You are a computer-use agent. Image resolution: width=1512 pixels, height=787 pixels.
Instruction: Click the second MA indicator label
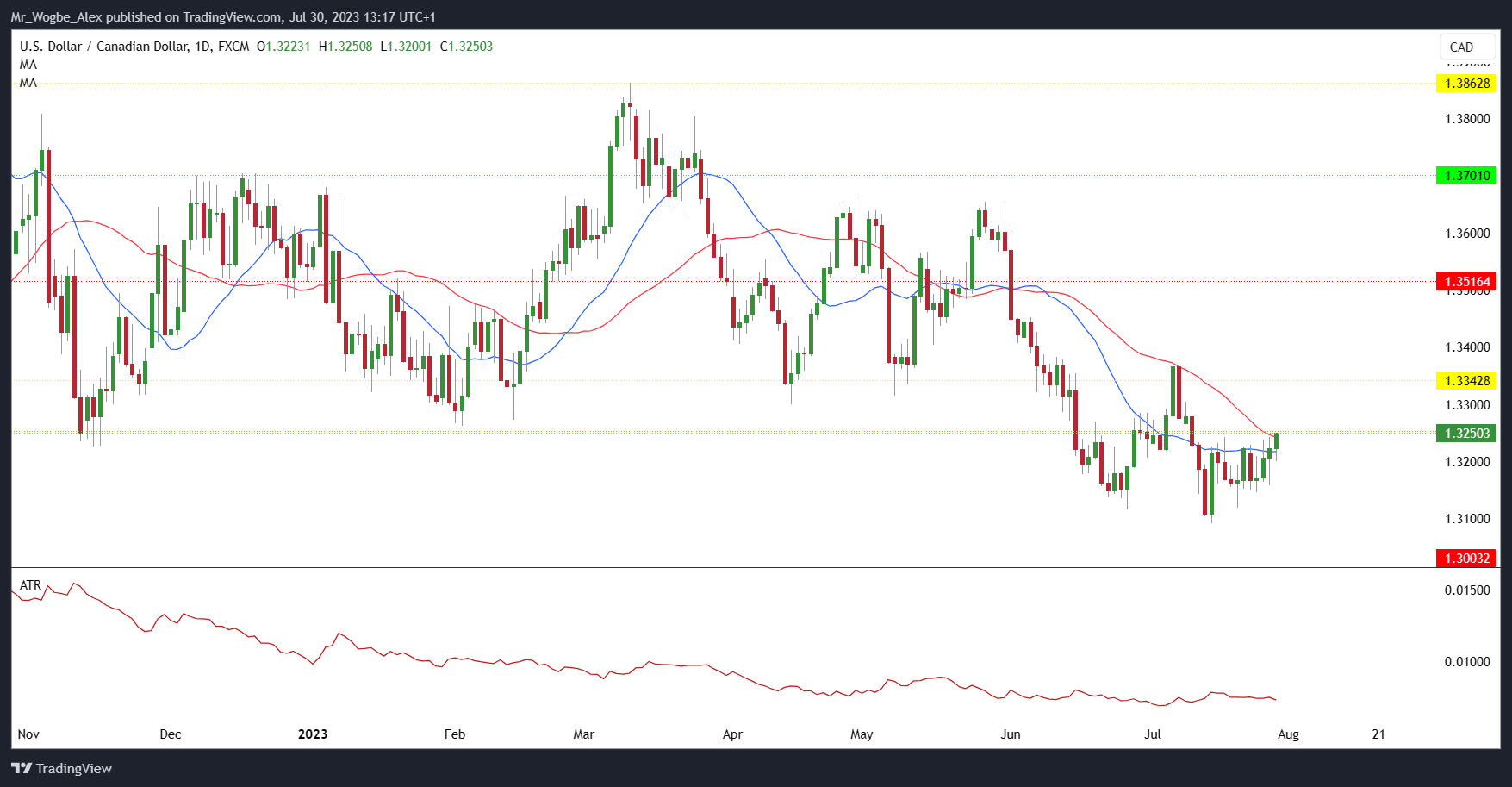click(x=28, y=83)
